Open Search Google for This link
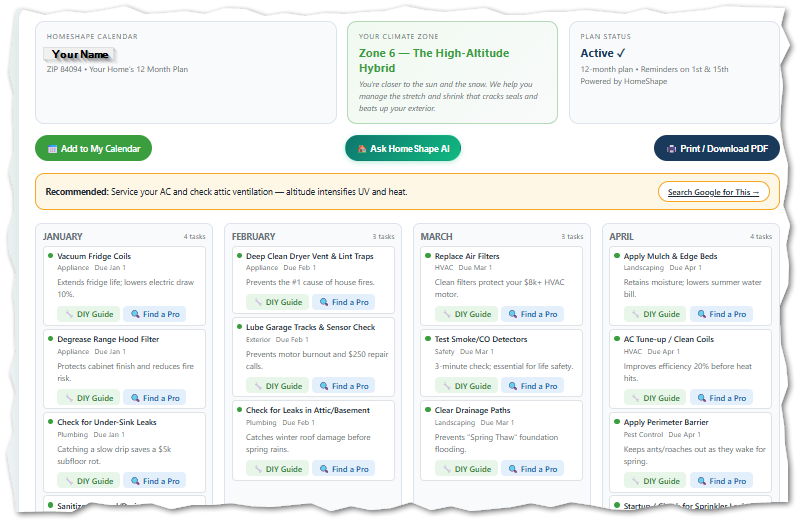This screenshot has height=522, width=800. [x=713, y=192]
